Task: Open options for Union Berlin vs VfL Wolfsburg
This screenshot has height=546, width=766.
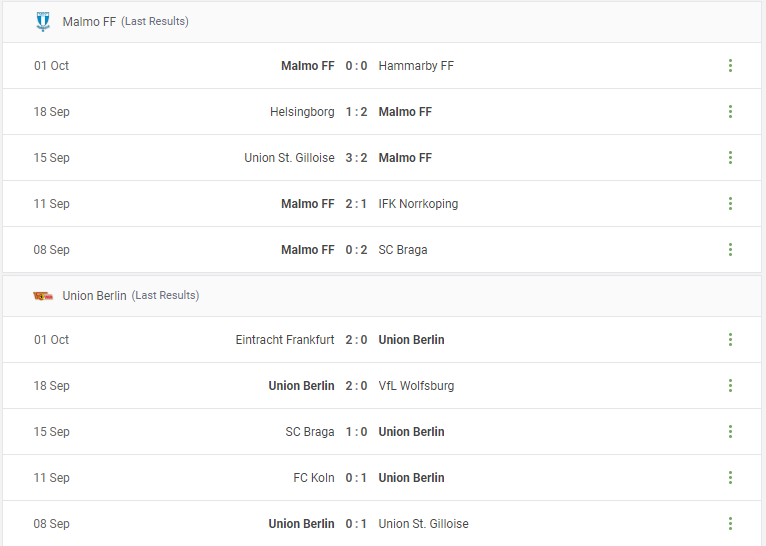Action: tap(730, 385)
